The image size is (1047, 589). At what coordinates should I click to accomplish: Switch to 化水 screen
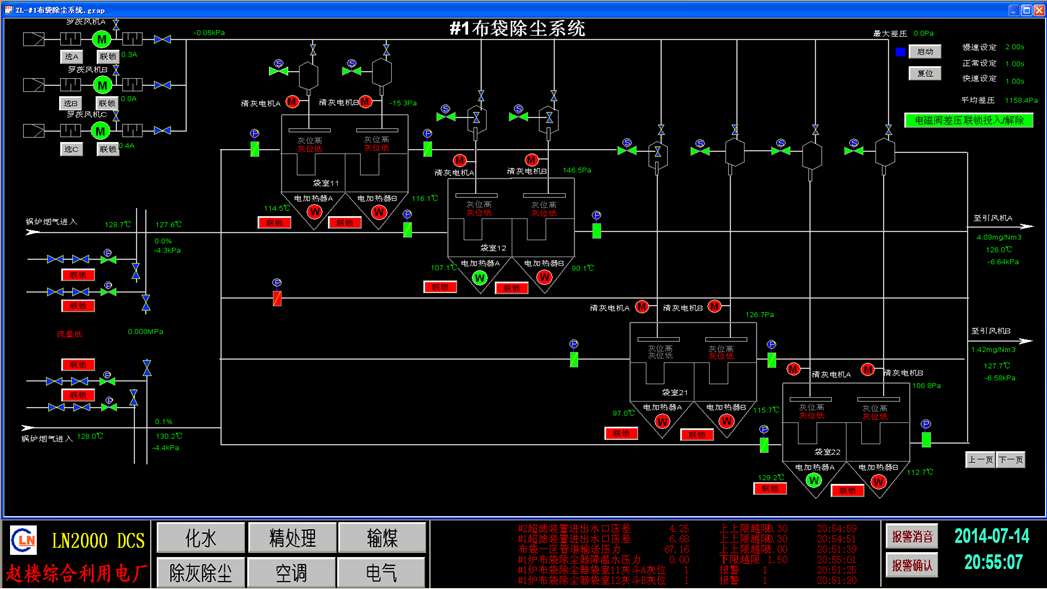[x=201, y=538]
